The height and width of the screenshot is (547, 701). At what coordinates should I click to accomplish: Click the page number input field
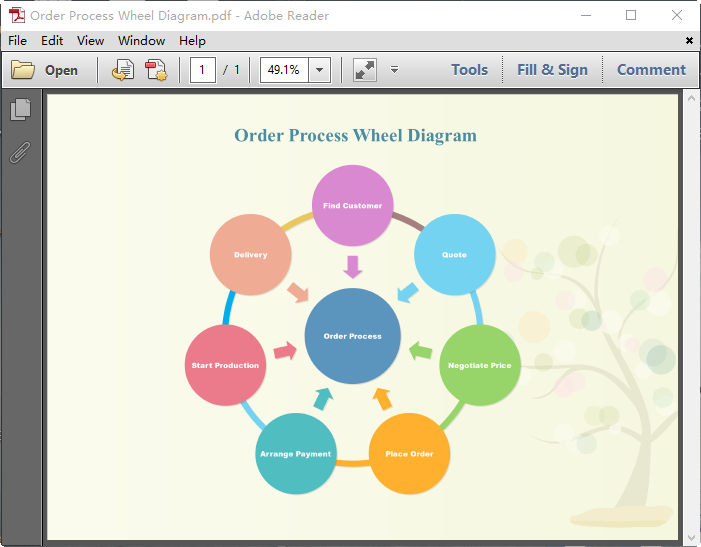coord(203,70)
